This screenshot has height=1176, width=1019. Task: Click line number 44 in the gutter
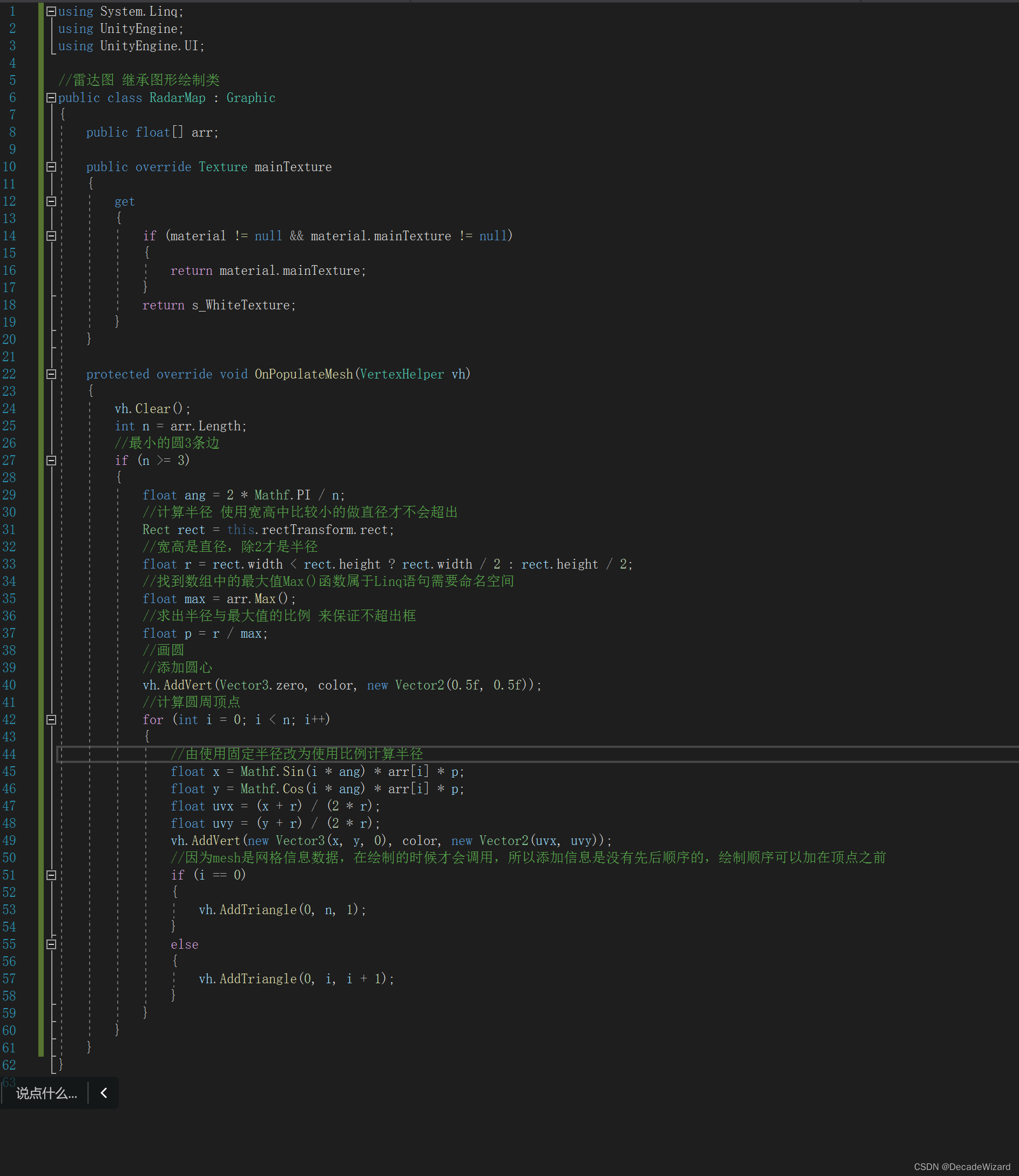tap(10, 754)
